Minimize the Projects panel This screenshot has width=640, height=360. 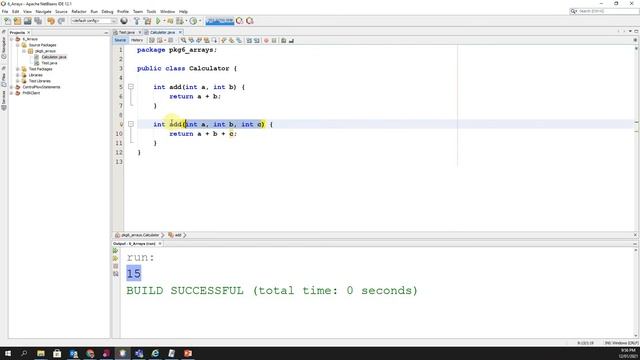[106, 33]
